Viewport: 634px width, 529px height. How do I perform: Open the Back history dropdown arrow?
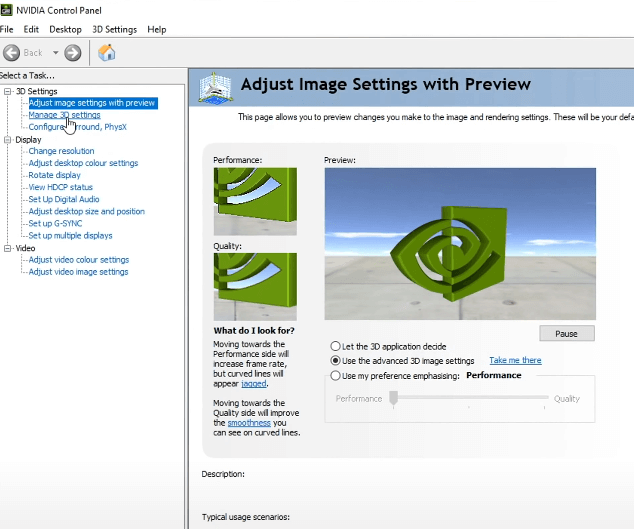55,53
